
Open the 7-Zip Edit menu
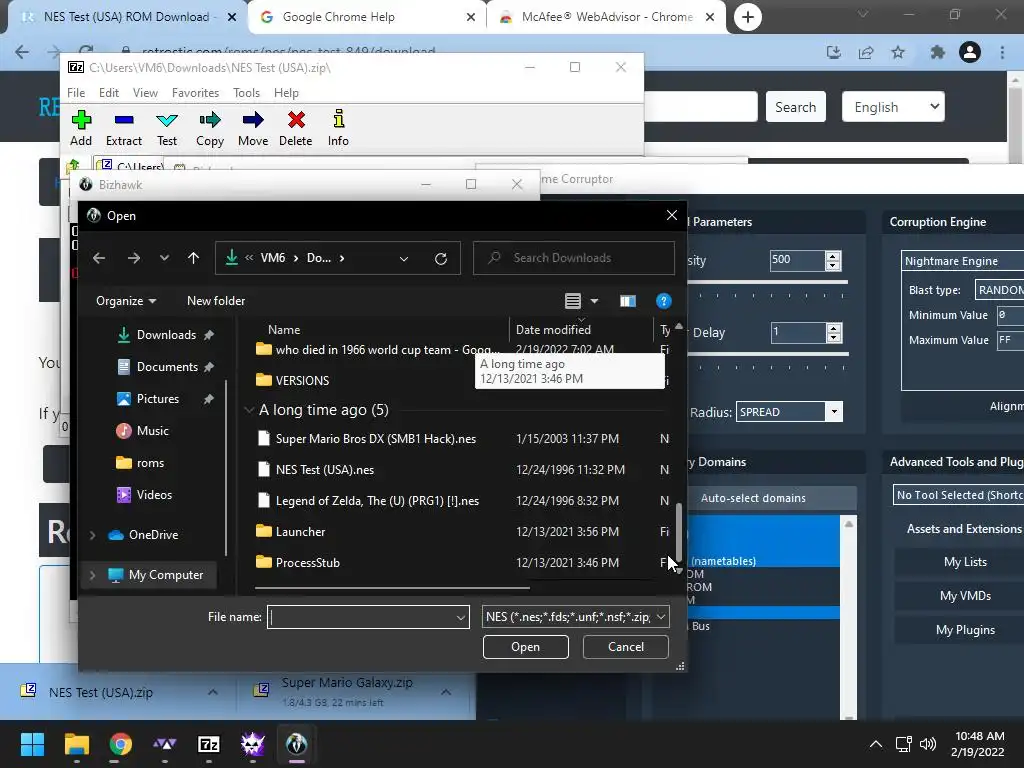tap(108, 93)
